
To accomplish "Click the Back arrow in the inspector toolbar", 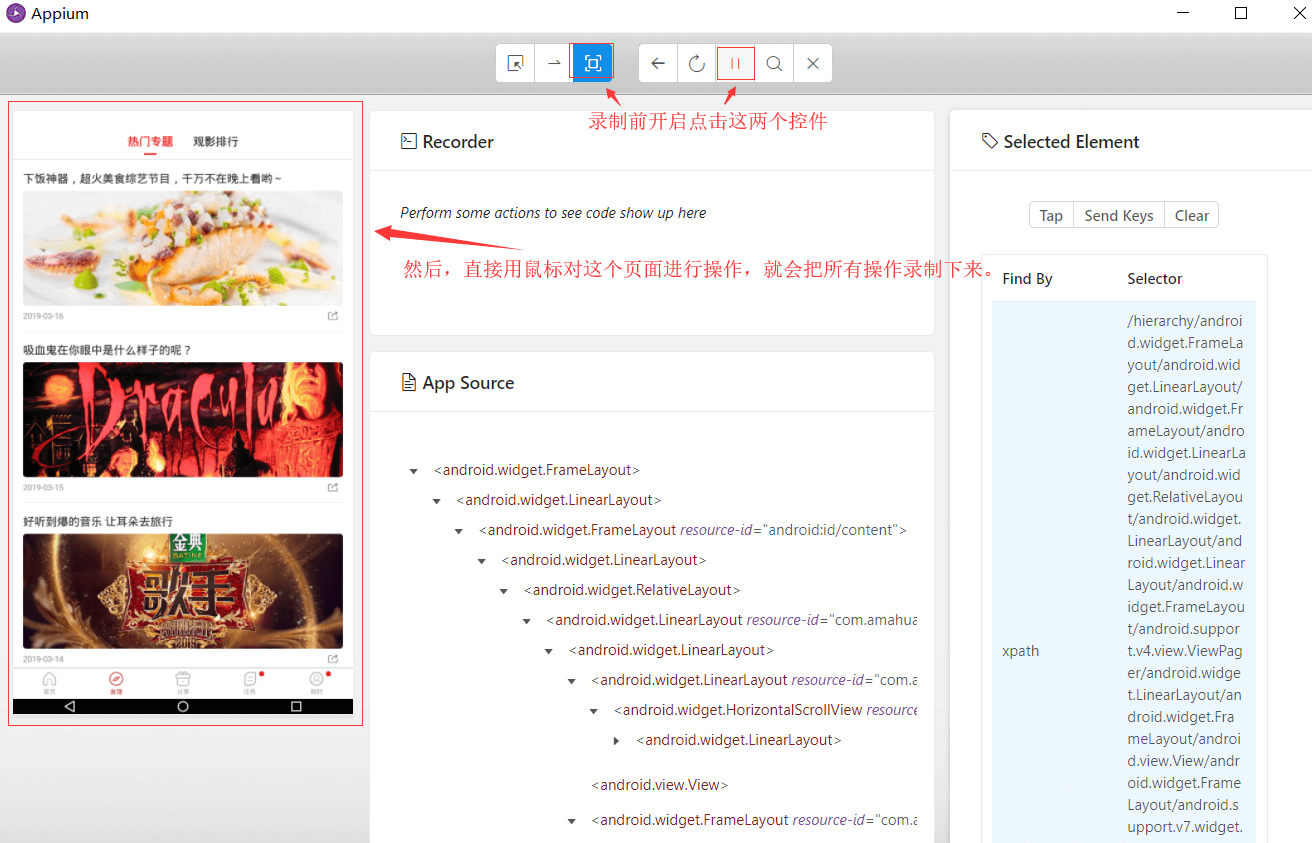I will click(658, 63).
